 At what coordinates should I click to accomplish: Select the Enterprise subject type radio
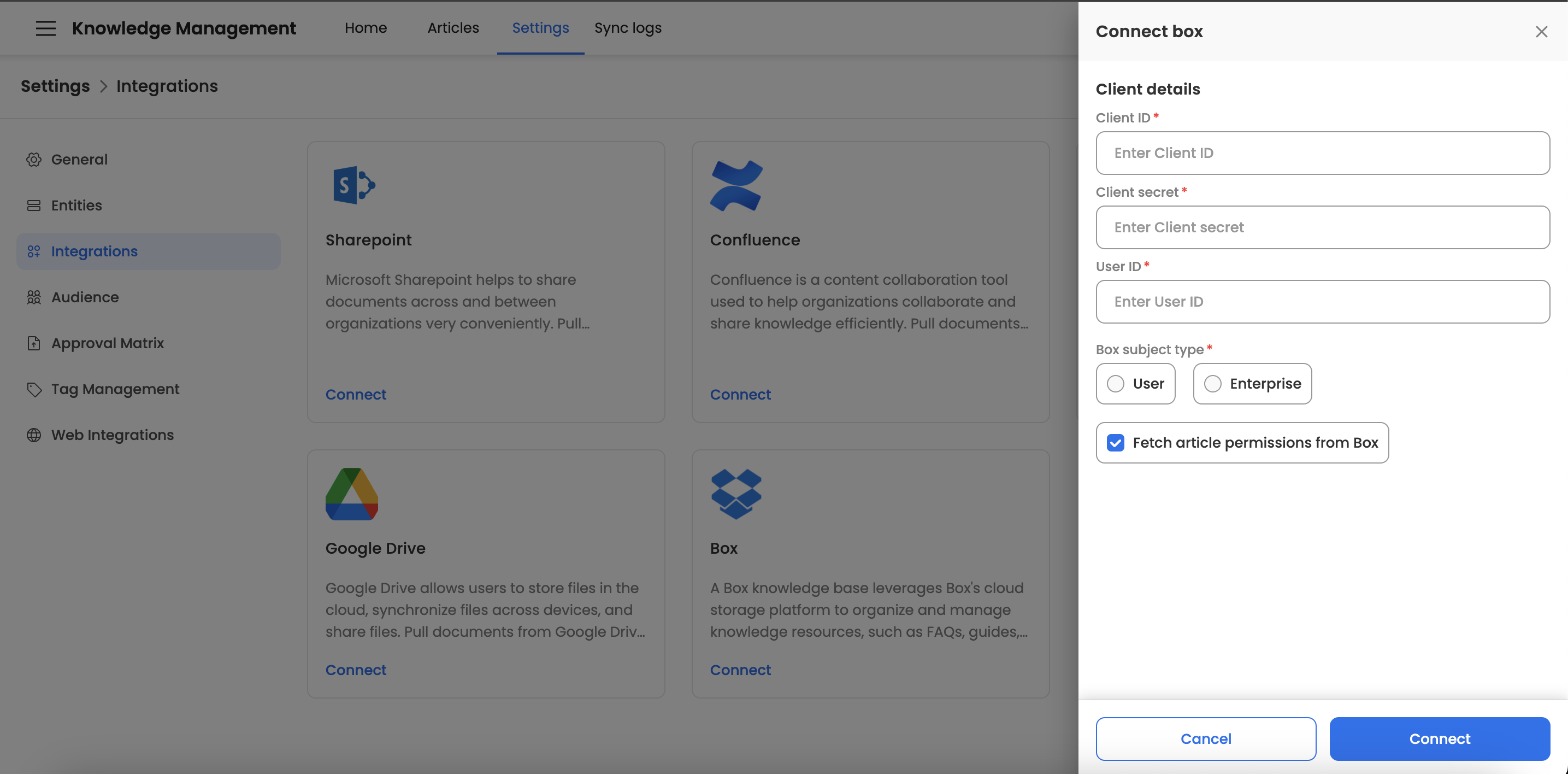(x=1212, y=384)
